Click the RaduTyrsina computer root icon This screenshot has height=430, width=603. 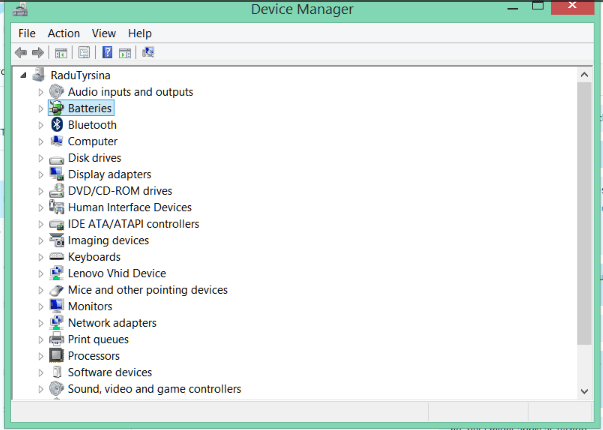tap(38, 75)
